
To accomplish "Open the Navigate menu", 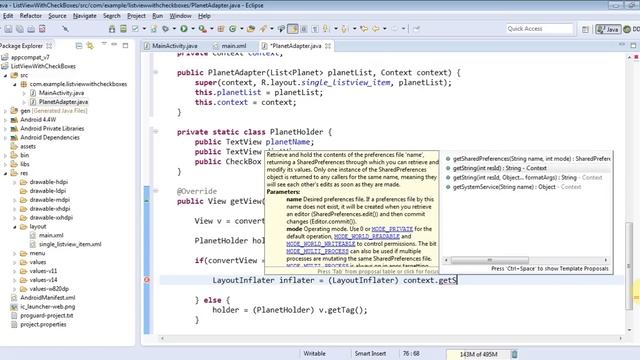I will coord(84,16).
